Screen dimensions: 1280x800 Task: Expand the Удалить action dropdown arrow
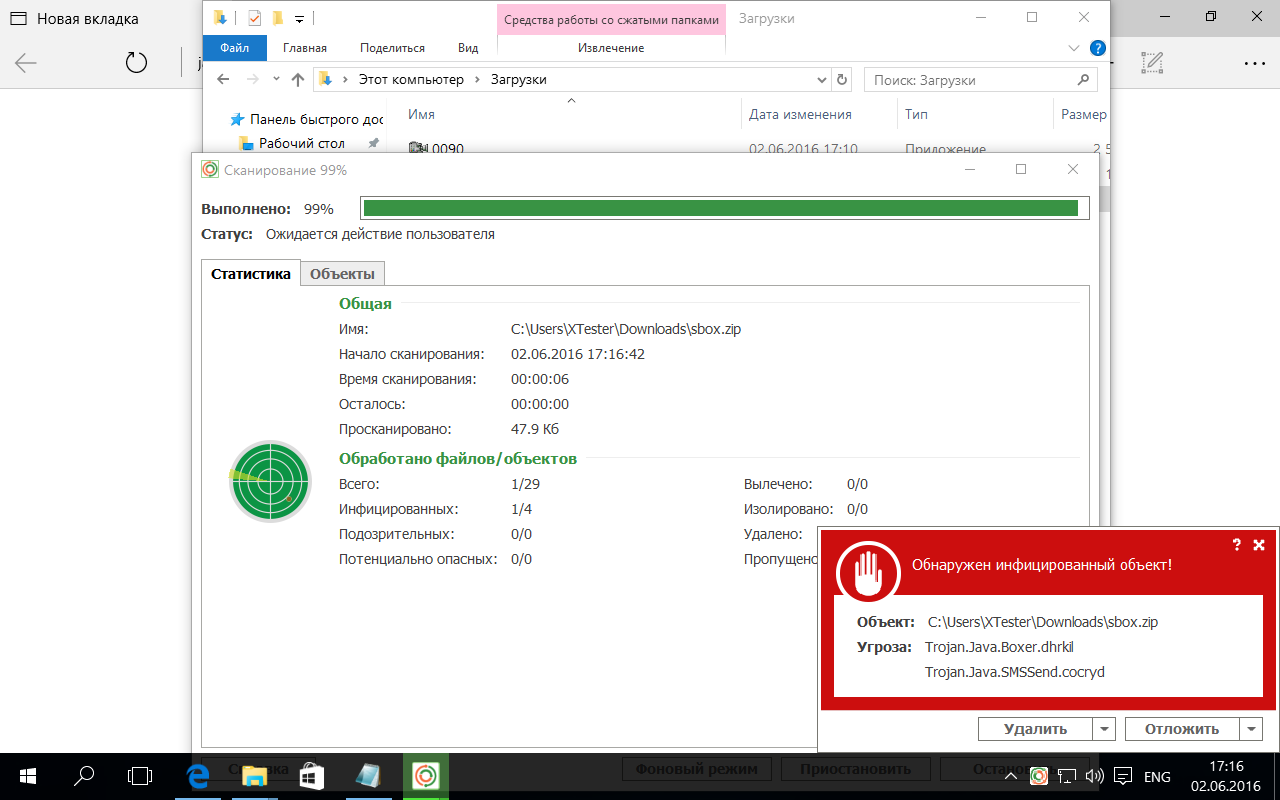tap(1104, 729)
